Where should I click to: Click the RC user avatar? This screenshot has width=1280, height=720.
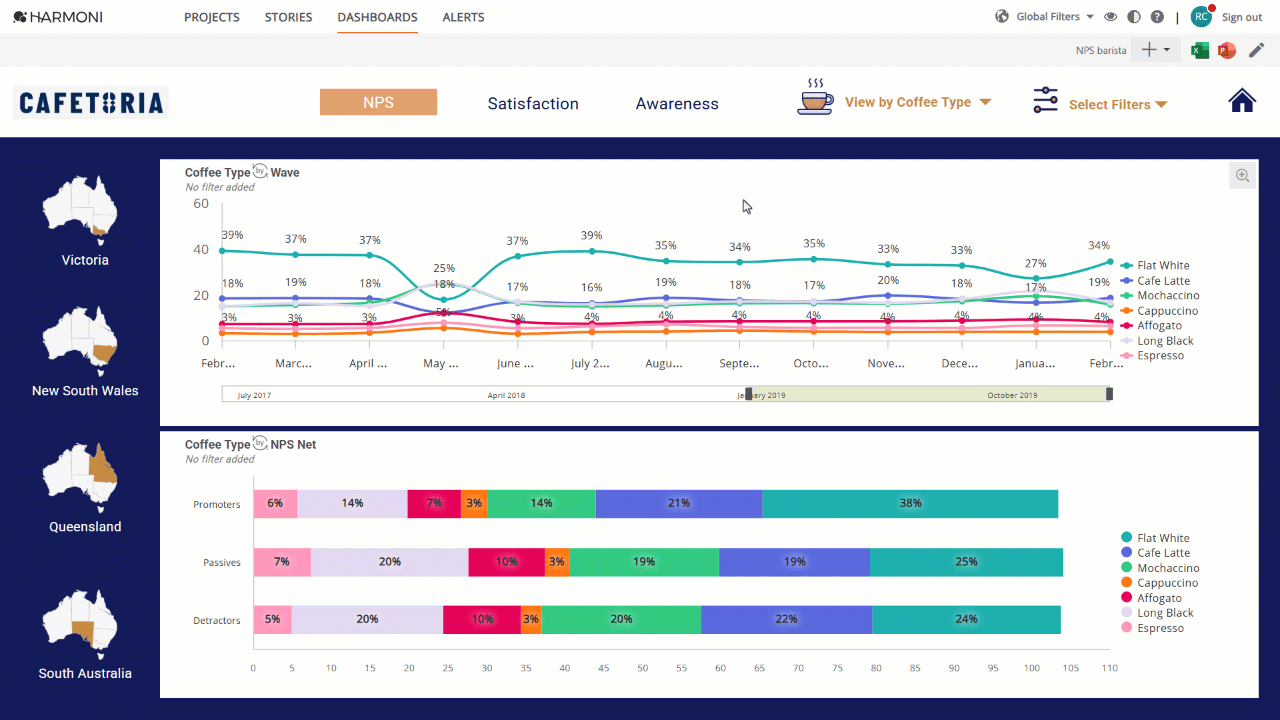coord(1201,16)
